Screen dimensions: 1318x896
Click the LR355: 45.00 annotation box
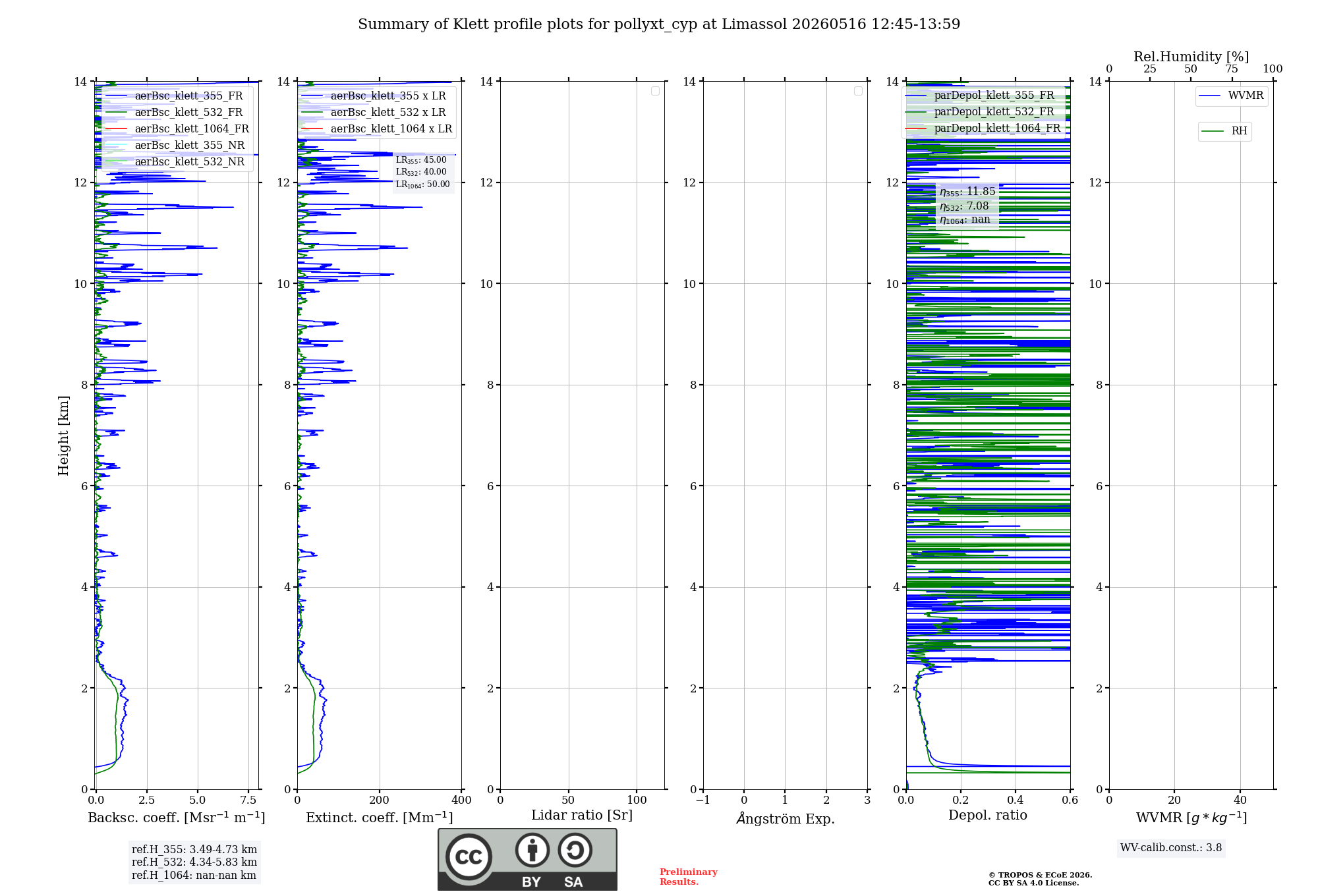pyautogui.click(x=422, y=172)
